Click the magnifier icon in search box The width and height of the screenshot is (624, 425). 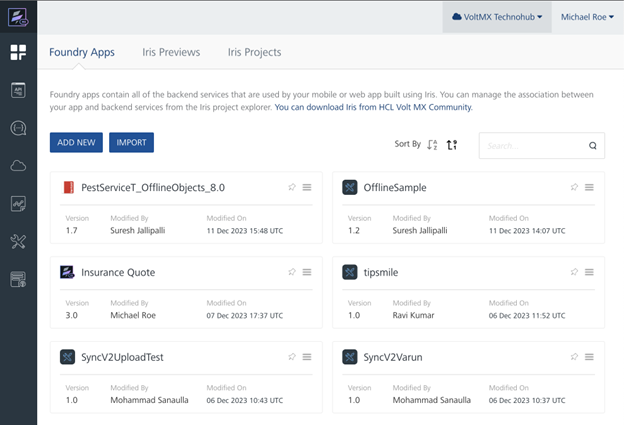(592, 146)
